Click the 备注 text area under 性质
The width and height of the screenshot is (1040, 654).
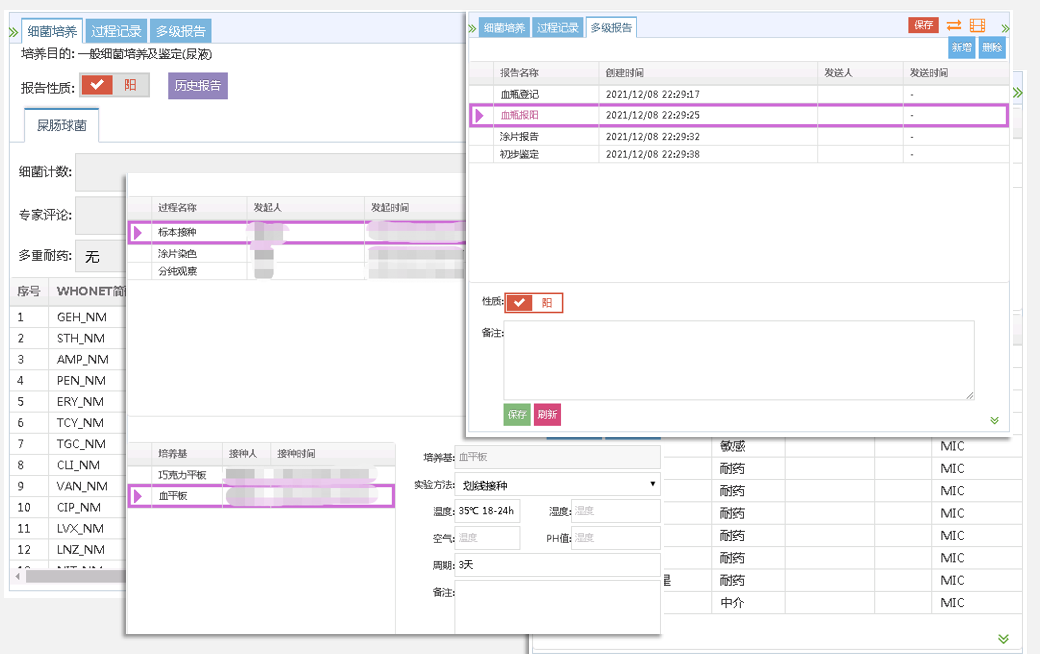click(x=739, y=360)
